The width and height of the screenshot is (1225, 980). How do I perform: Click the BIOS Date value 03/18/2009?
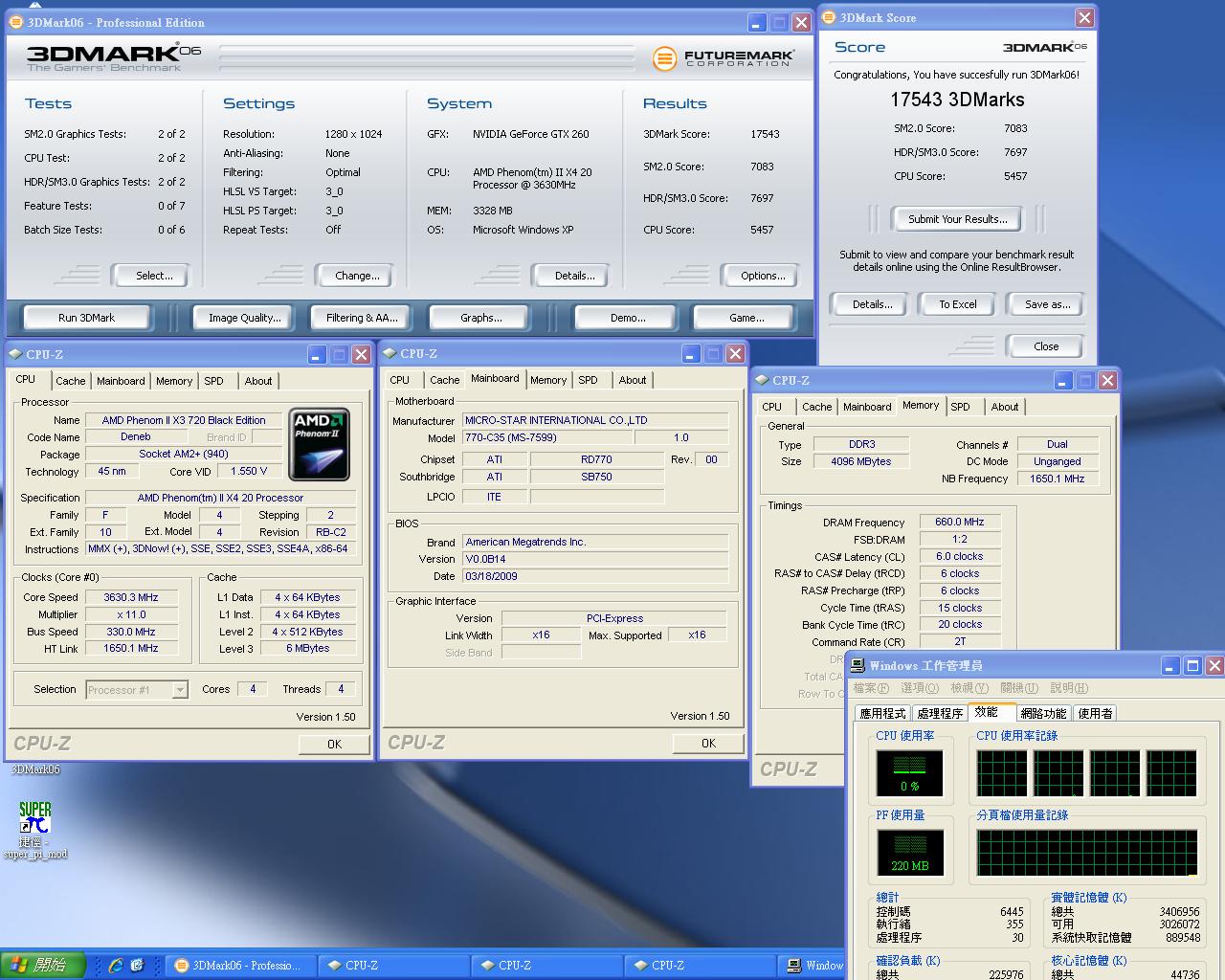pos(595,576)
